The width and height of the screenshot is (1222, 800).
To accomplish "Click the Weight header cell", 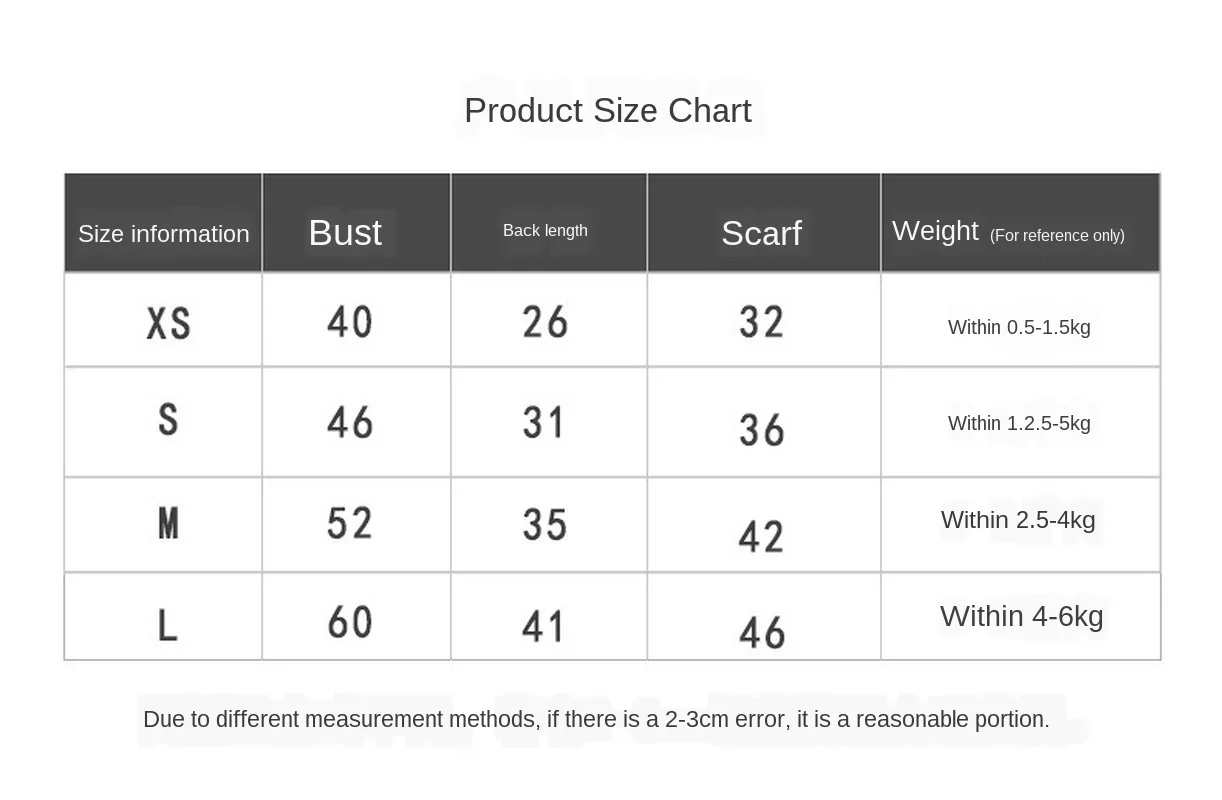I will pos(1021,222).
